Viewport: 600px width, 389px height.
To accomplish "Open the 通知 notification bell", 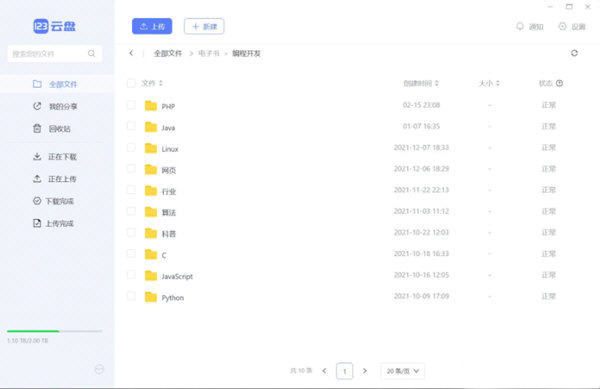I will point(530,26).
